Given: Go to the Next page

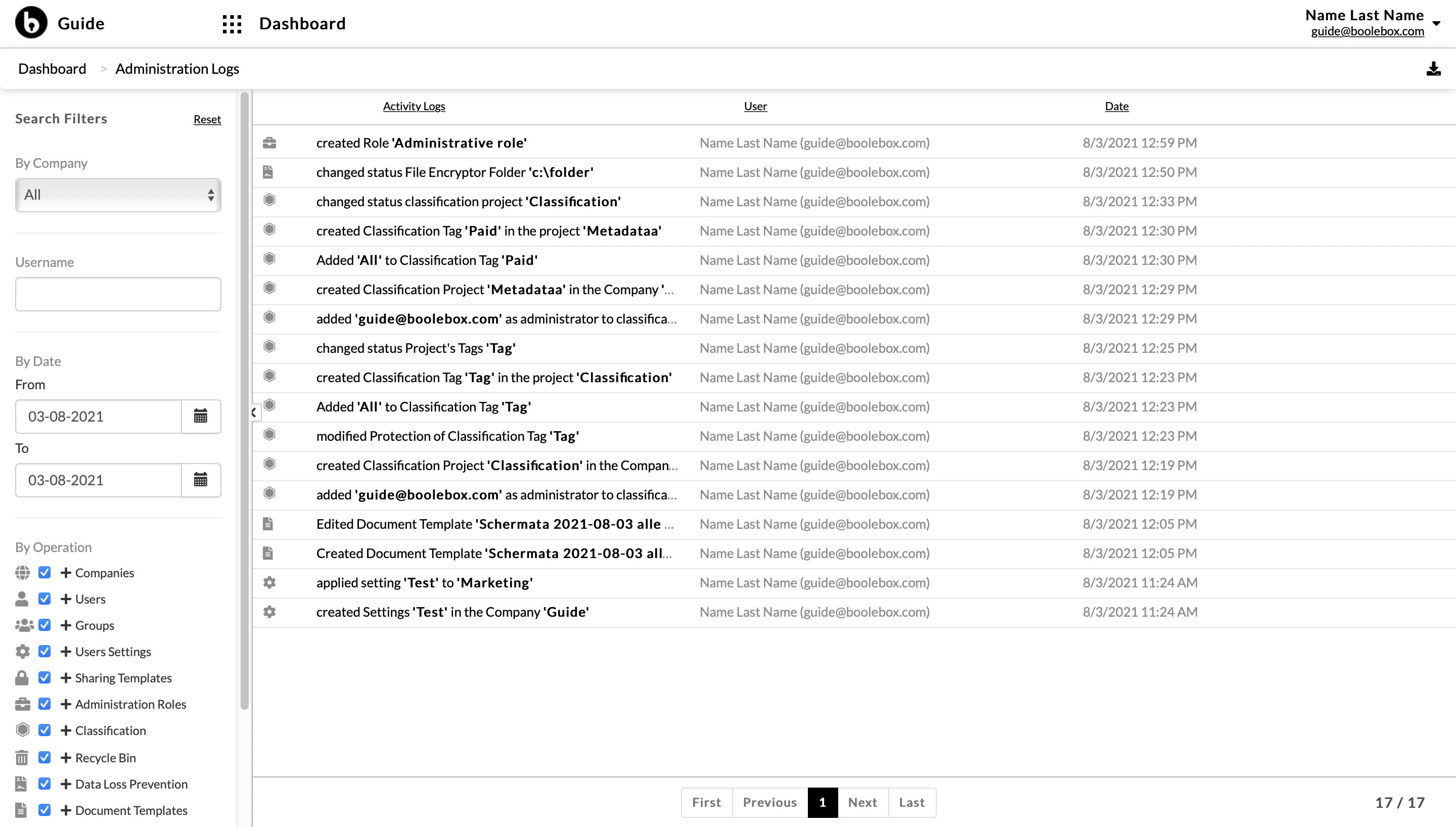Looking at the screenshot, I should [862, 803].
